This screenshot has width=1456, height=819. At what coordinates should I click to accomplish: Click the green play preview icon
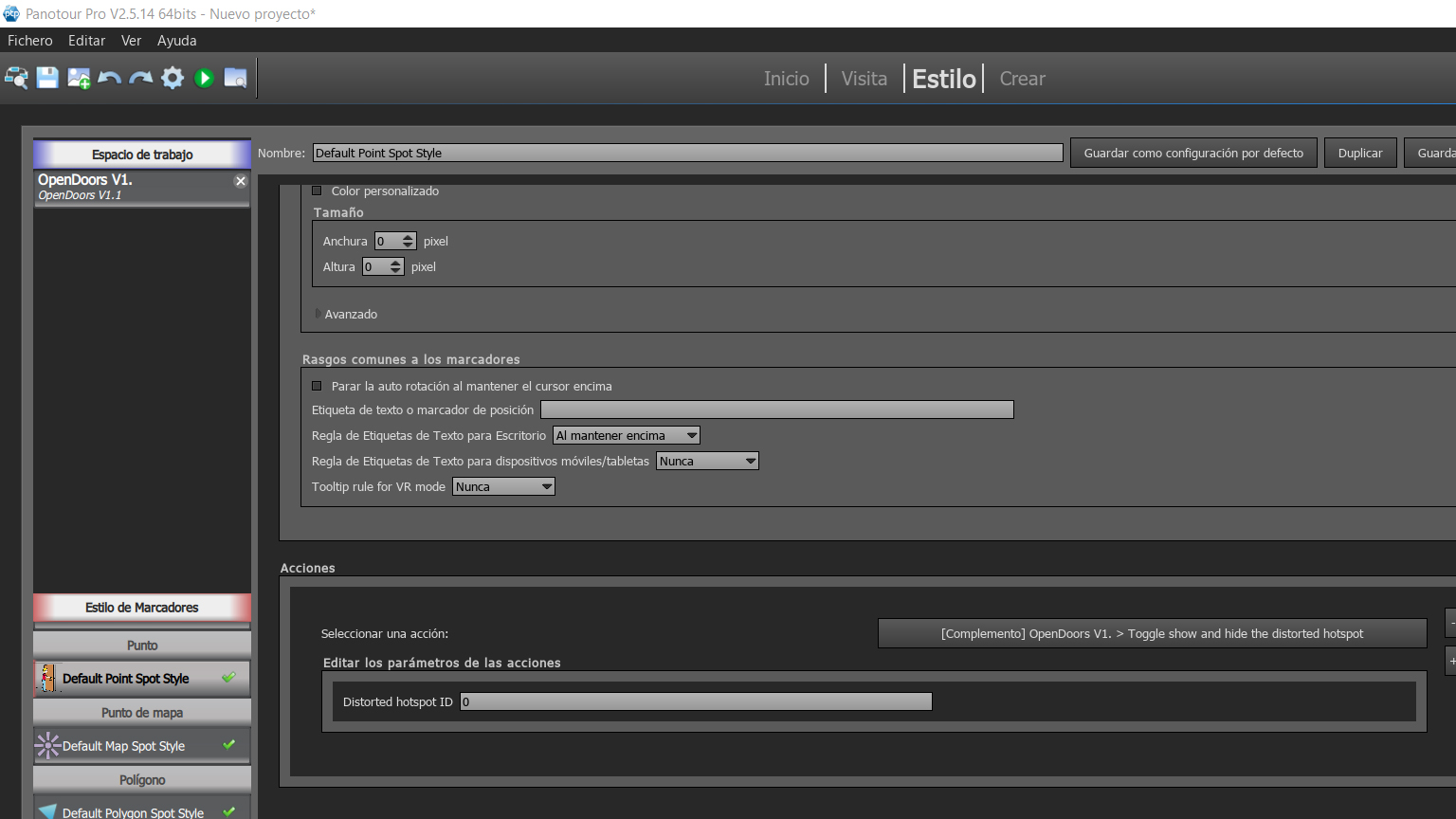click(x=204, y=78)
